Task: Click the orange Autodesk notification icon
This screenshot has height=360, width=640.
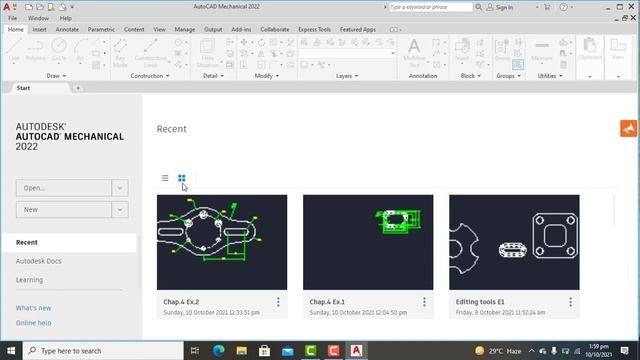Action: pos(629,129)
